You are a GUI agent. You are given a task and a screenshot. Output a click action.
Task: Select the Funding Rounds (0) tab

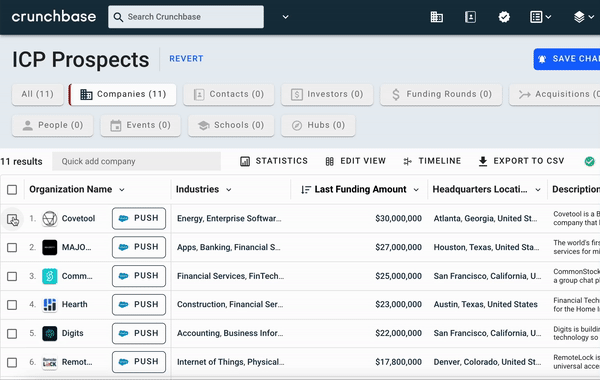[x=441, y=95]
